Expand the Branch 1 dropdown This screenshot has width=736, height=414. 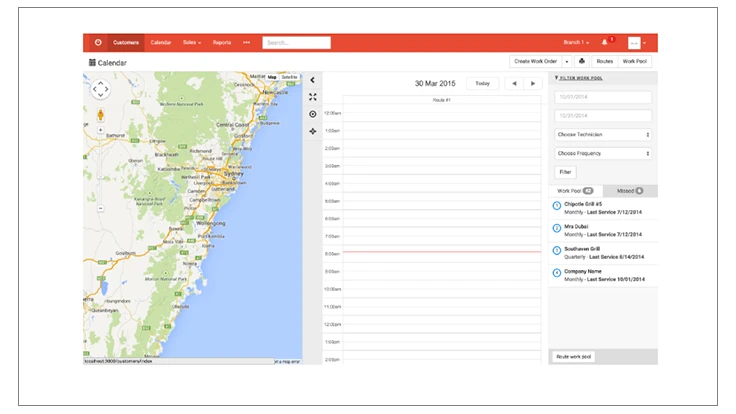(x=576, y=43)
